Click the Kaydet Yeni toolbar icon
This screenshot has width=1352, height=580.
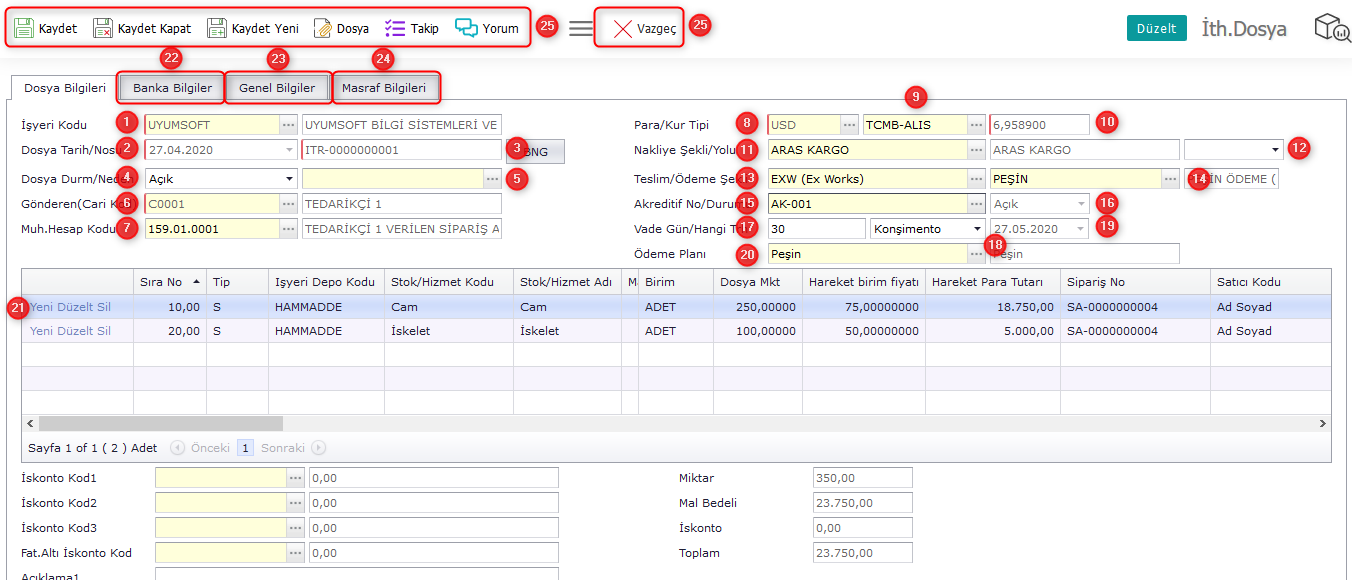[217, 29]
